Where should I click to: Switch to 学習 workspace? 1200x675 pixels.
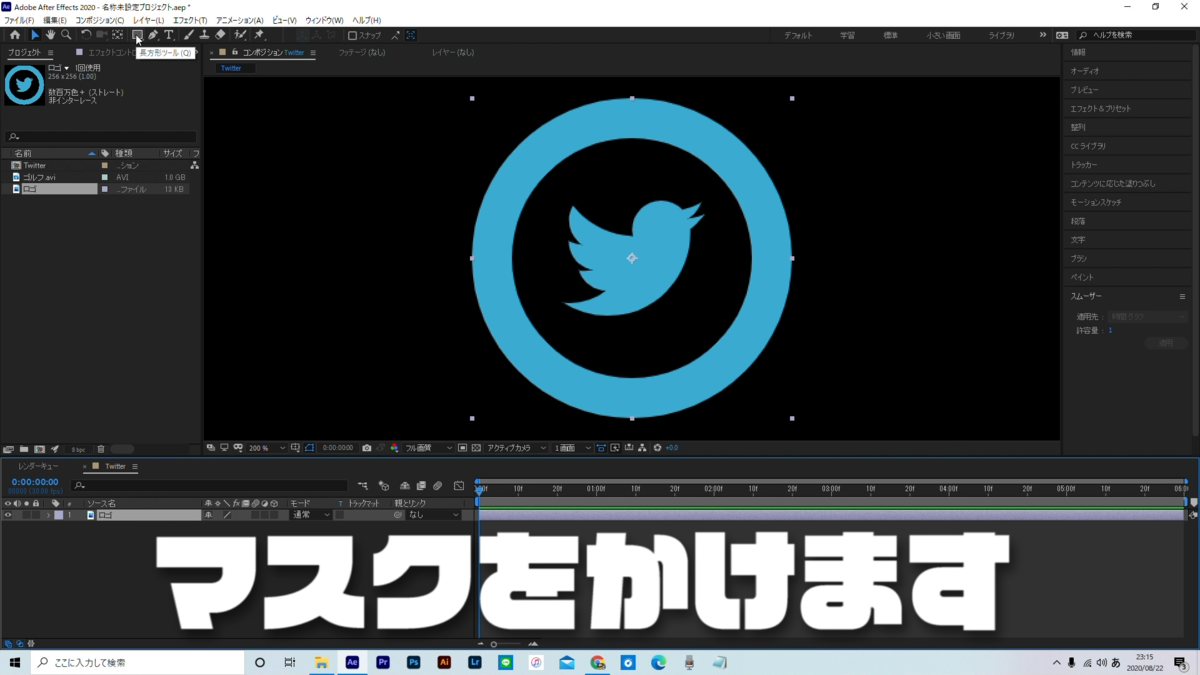pos(847,35)
